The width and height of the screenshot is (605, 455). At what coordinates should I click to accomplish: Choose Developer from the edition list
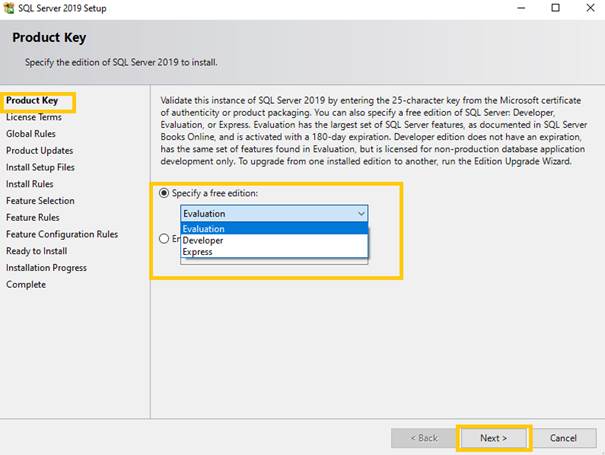click(203, 240)
